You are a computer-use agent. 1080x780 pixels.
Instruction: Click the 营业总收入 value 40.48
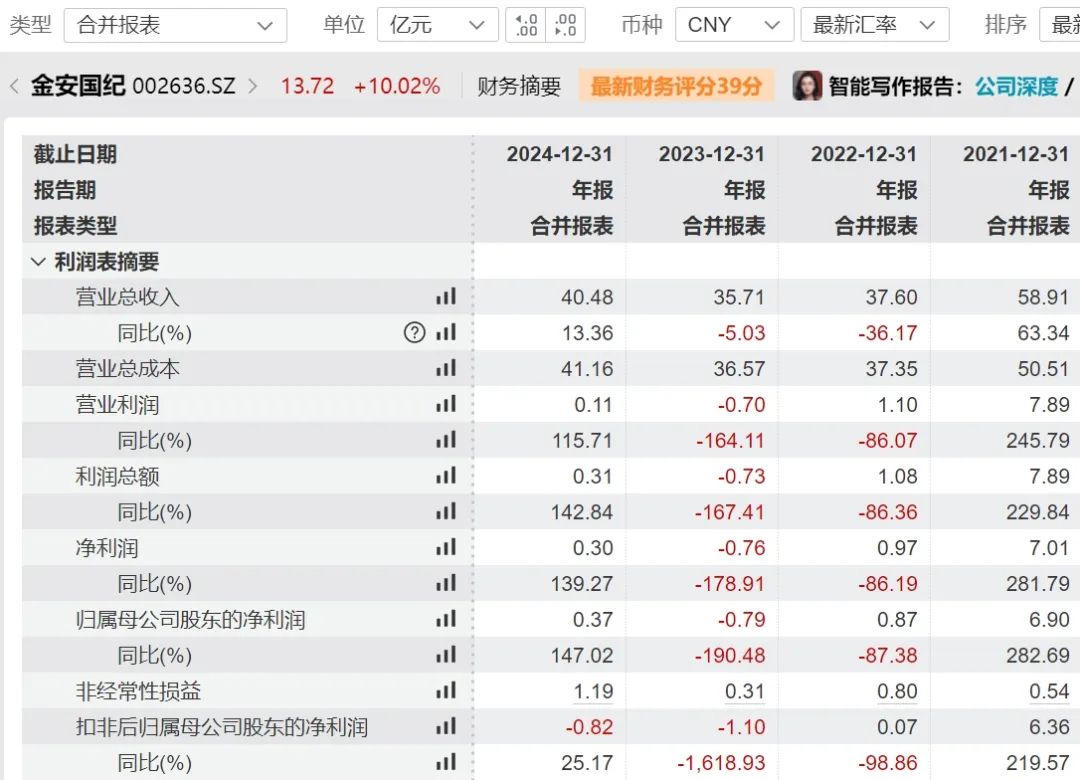coord(587,297)
